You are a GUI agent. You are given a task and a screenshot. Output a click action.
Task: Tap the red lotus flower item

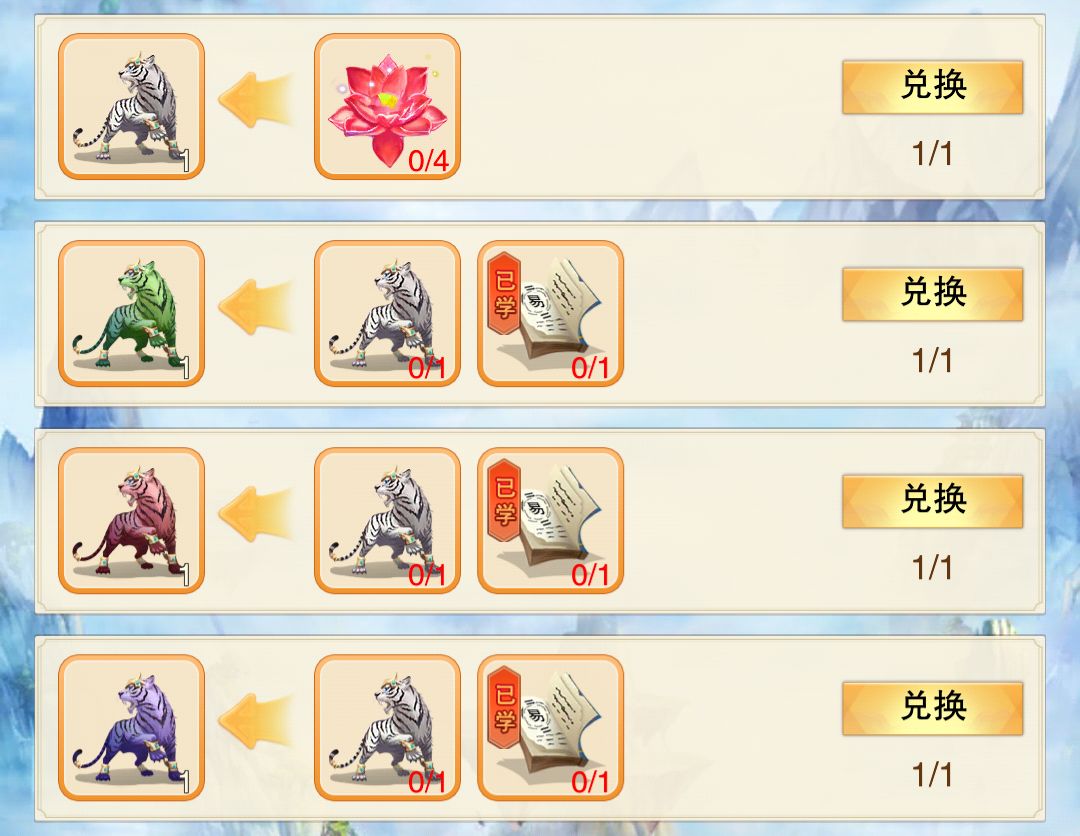(387, 106)
